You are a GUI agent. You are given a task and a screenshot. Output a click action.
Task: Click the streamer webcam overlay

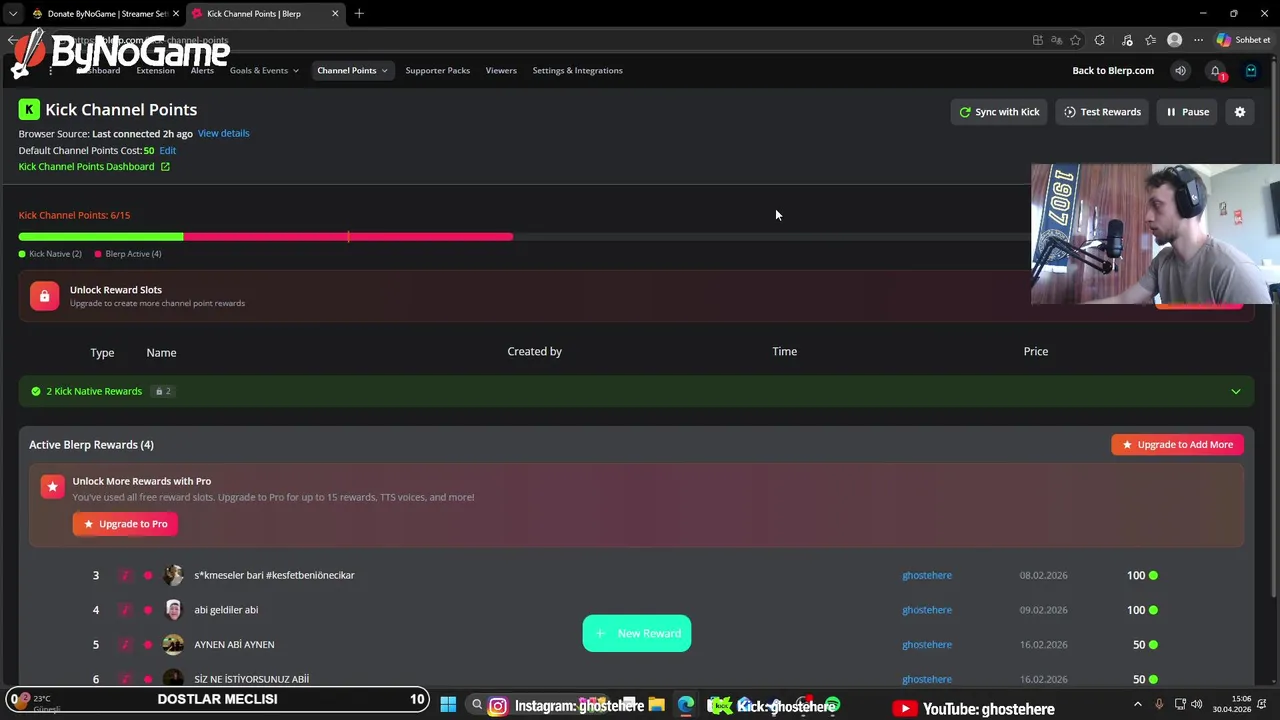click(1155, 234)
